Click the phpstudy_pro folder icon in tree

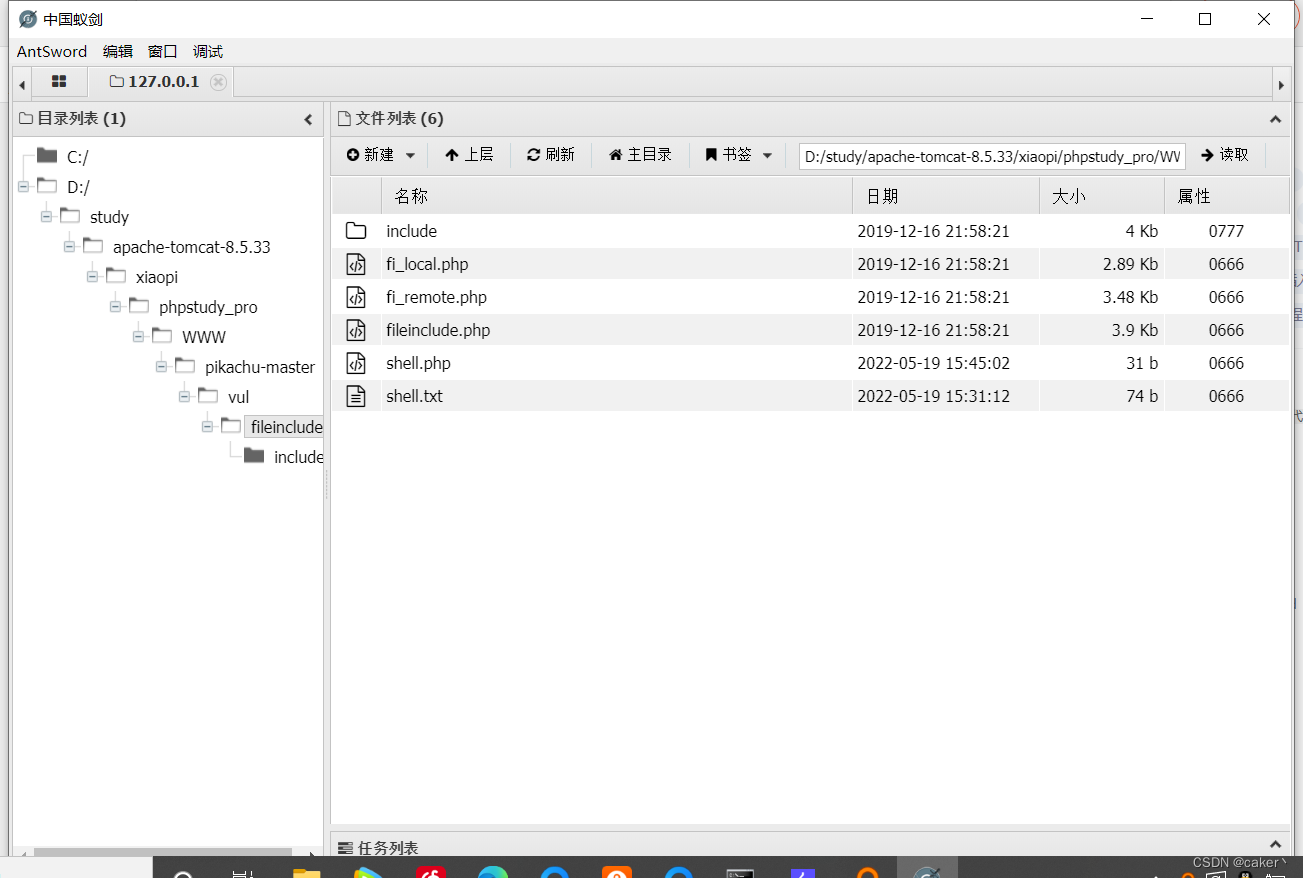tap(139, 305)
